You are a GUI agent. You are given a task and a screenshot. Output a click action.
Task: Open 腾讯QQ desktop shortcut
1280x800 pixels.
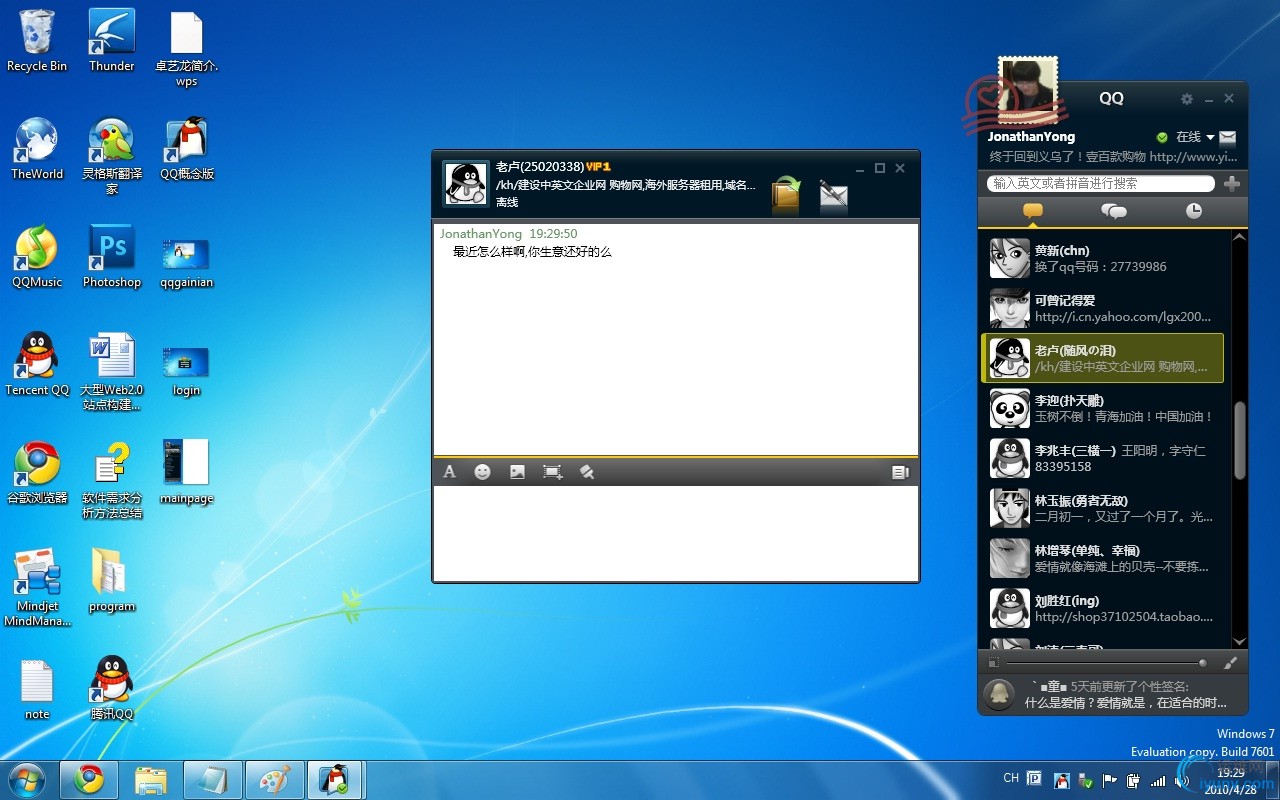[x=112, y=688]
